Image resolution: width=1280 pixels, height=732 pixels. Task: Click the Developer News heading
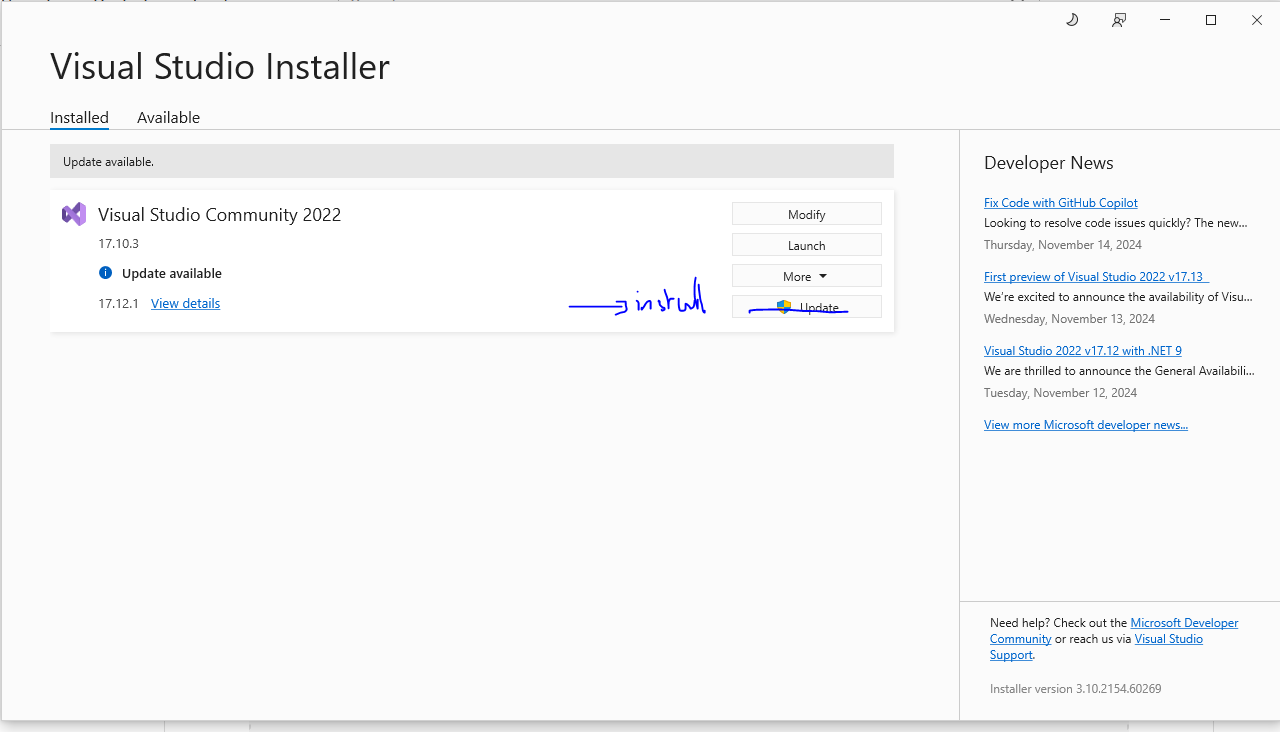(1048, 162)
